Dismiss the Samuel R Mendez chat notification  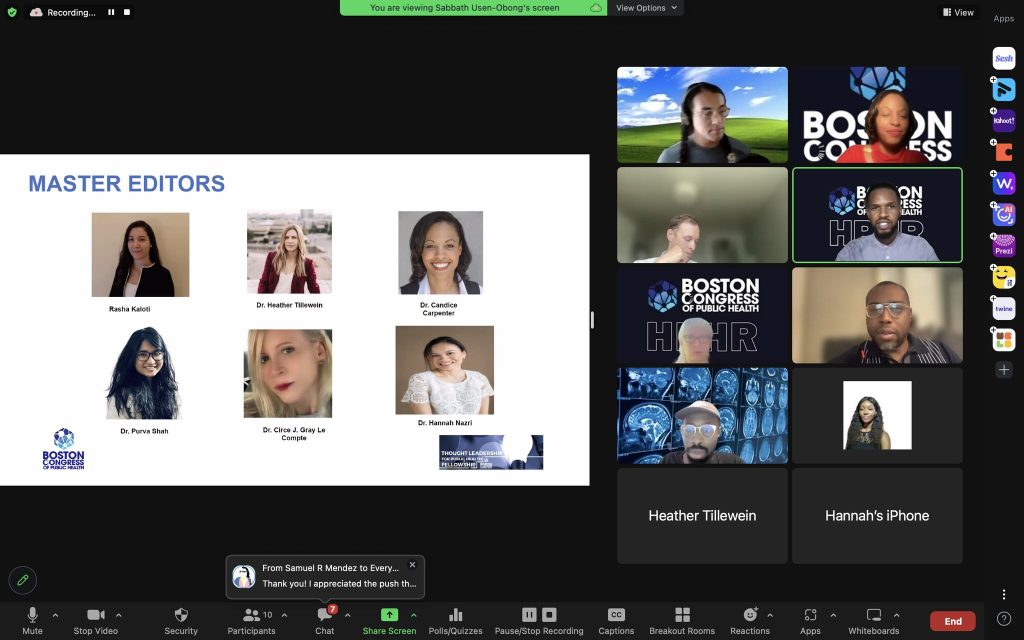tap(412, 565)
